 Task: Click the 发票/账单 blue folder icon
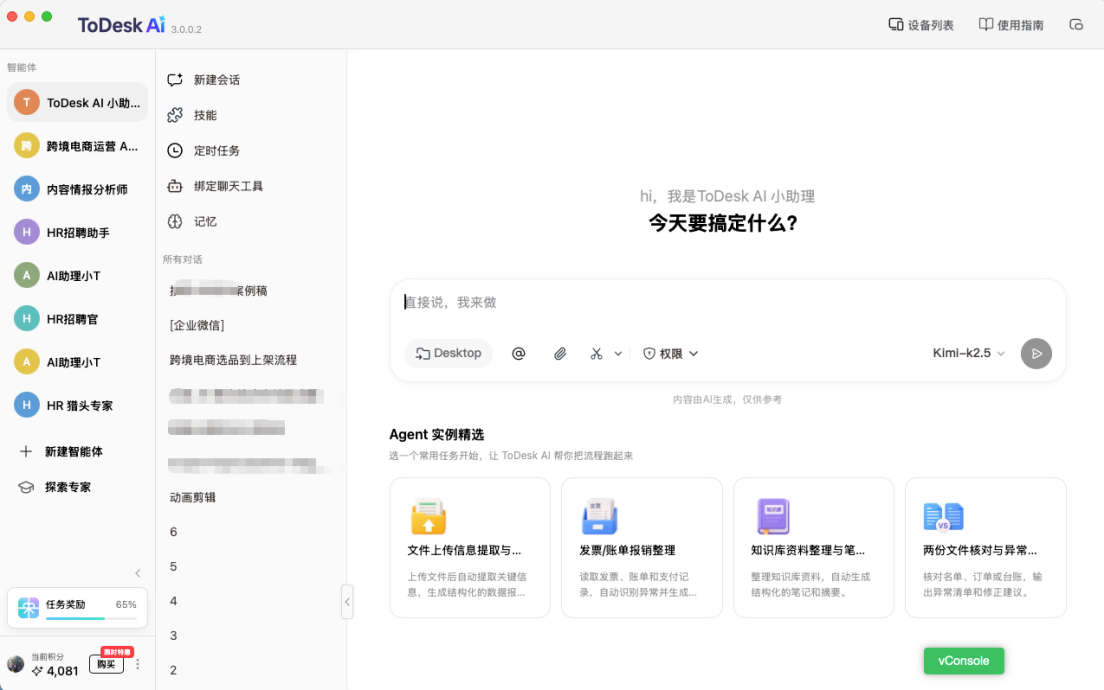(600, 516)
